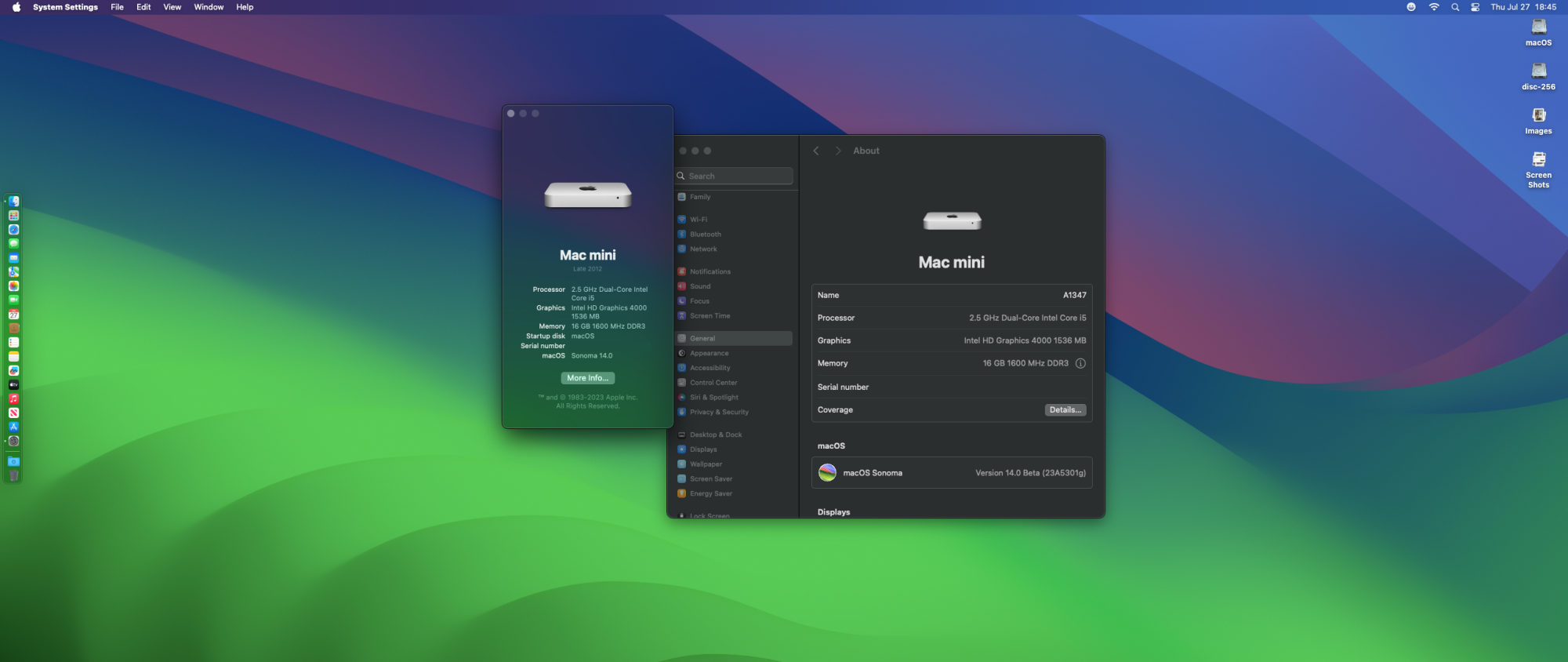Click the Wi-Fi status icon in menu bar
Viewport: 1568px width, 662px height.
coord(1434,7)
